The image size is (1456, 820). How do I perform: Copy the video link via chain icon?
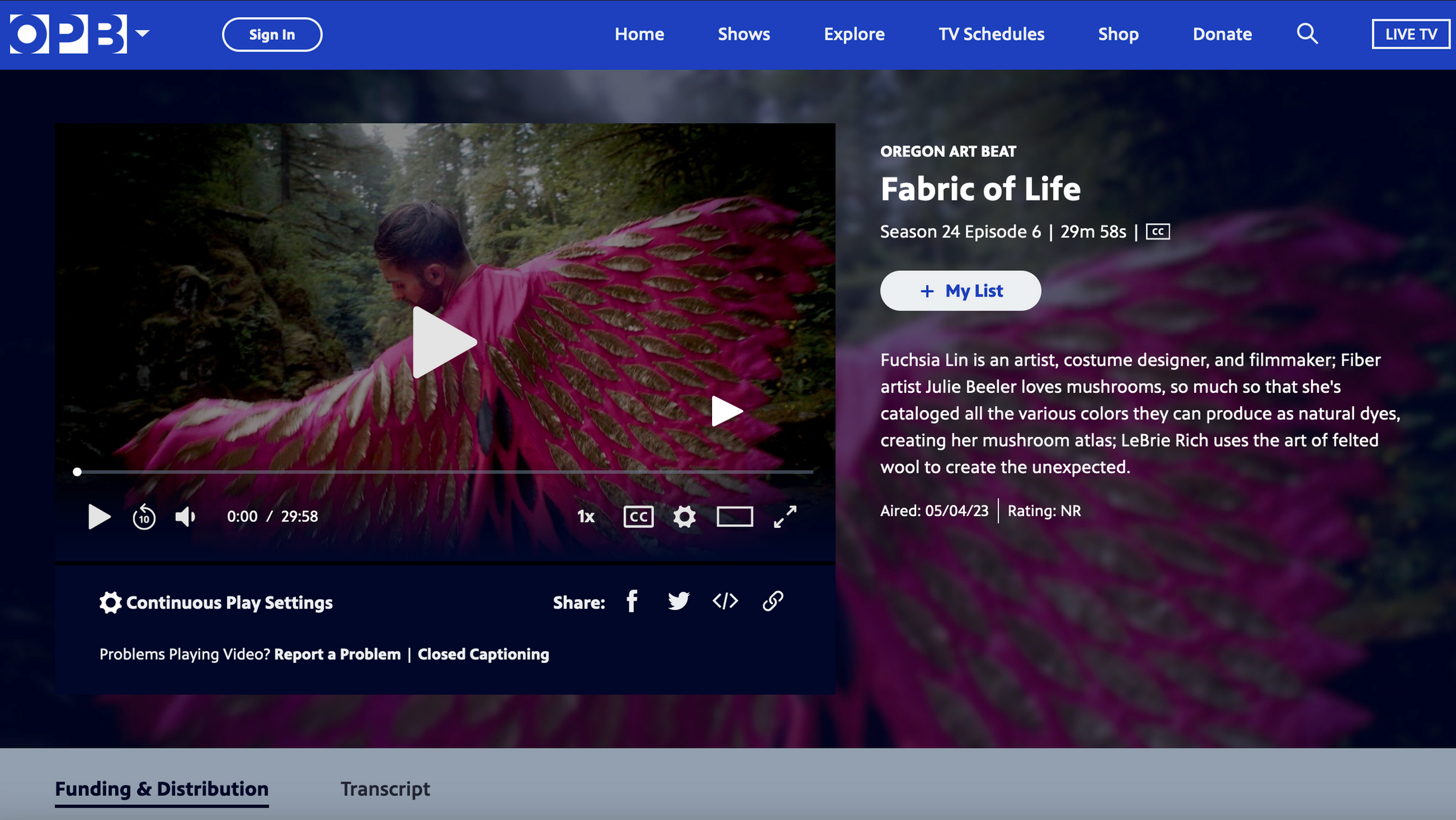(772, 601)
